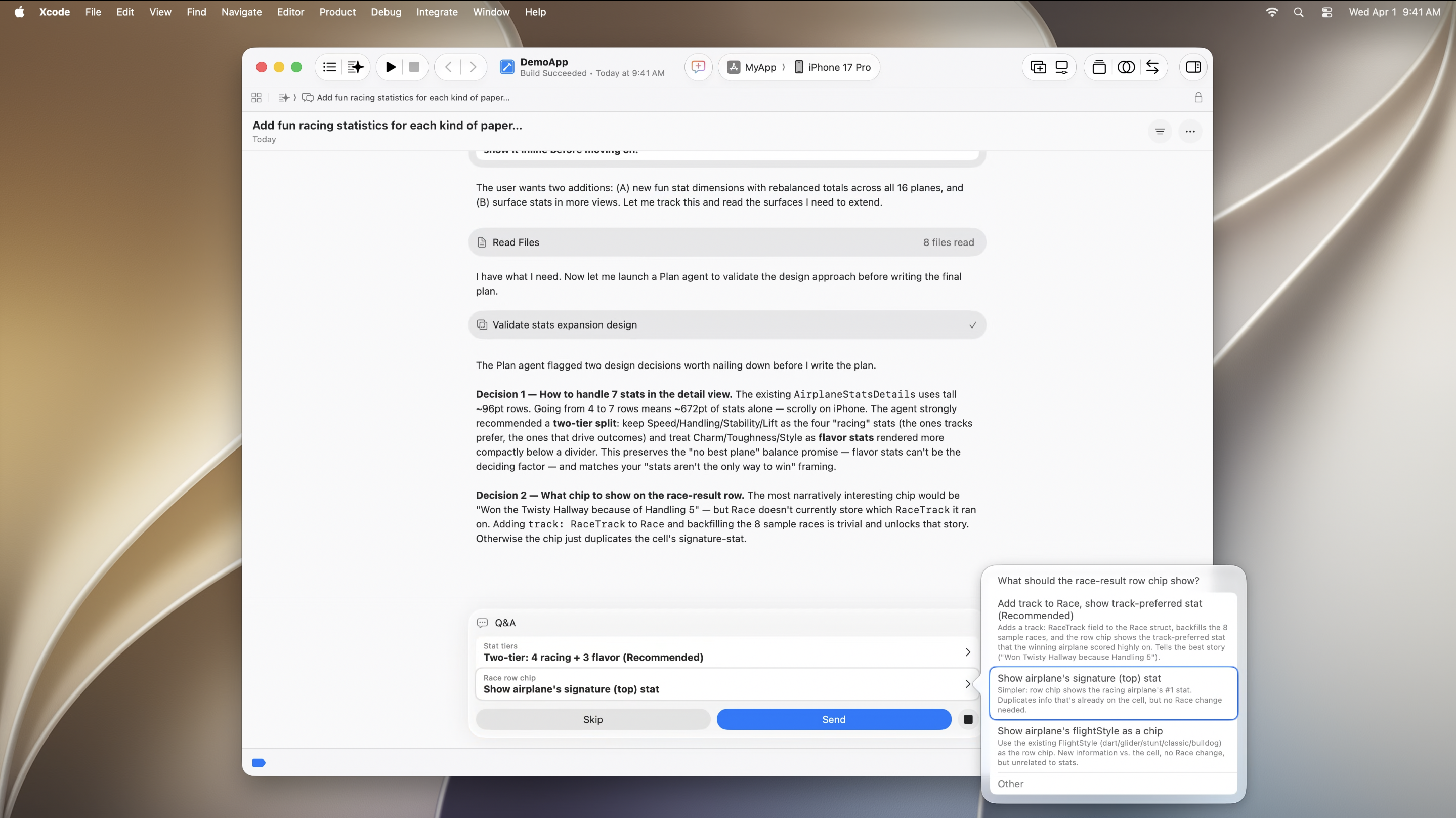The image size is (1456, 818).
Task: Open the Editor menu
Action: (290, 12)
